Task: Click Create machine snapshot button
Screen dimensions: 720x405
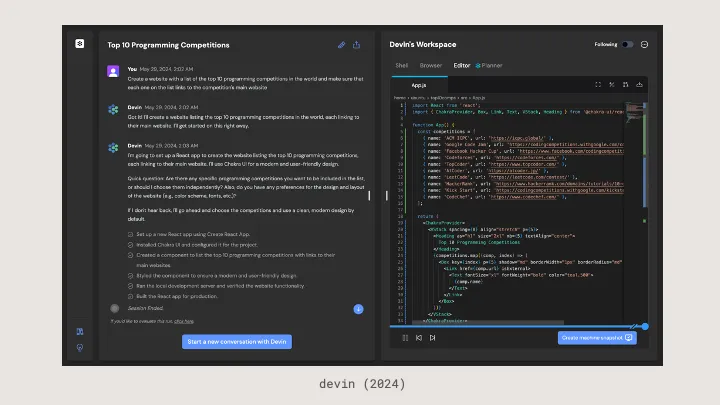Action: tap(597, 338)
